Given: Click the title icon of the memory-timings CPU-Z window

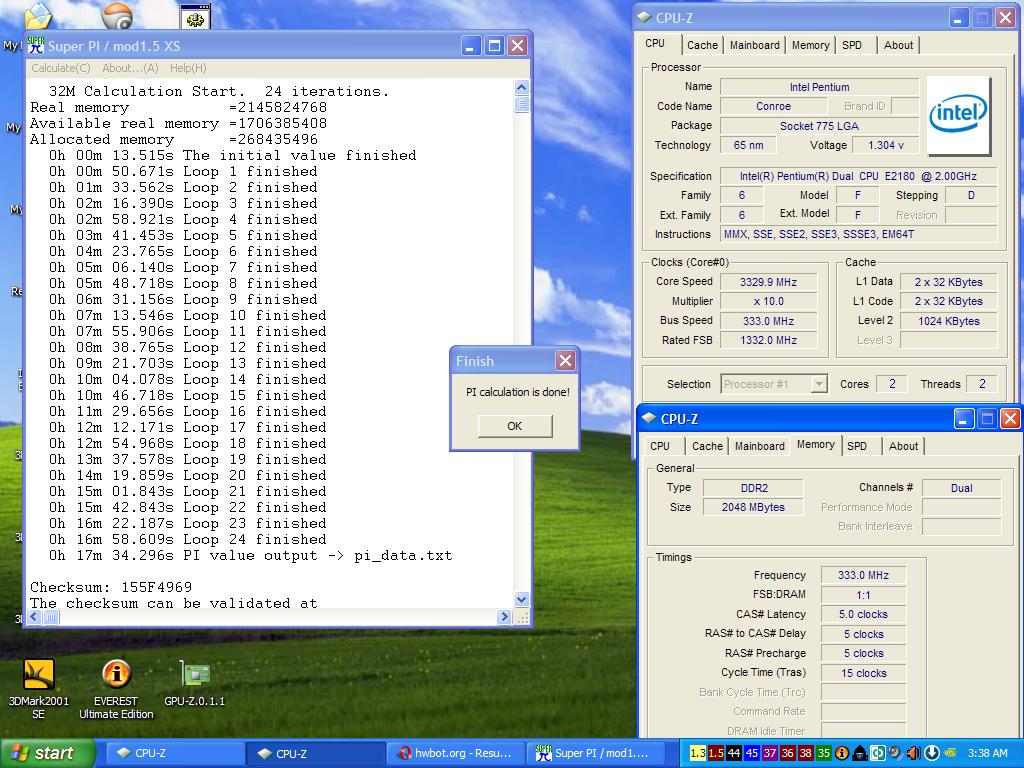Looking at the screenshot, I should coord(648,419).
